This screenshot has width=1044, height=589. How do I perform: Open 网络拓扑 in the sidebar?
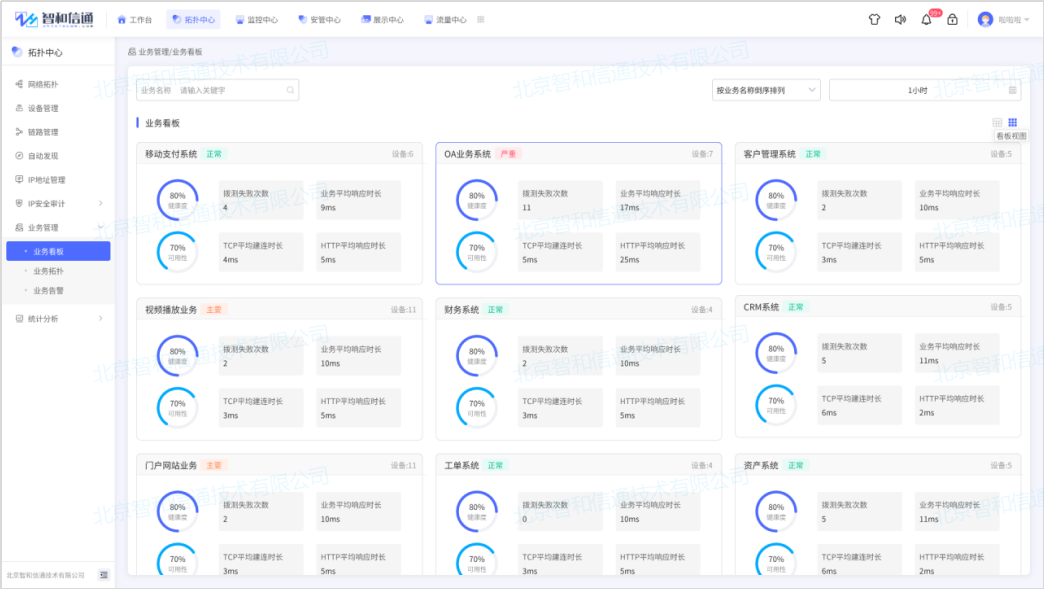tap(43, 85)
